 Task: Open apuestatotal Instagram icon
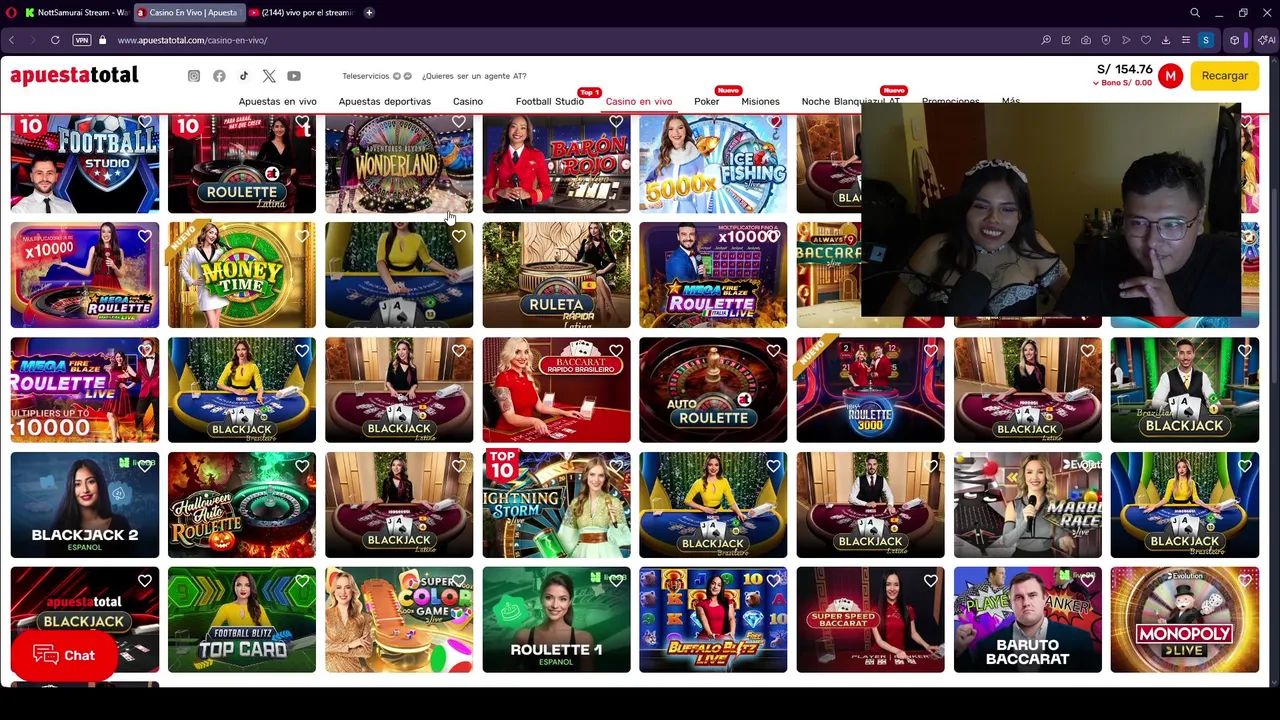pyautogui.click(x=194, y=76)
